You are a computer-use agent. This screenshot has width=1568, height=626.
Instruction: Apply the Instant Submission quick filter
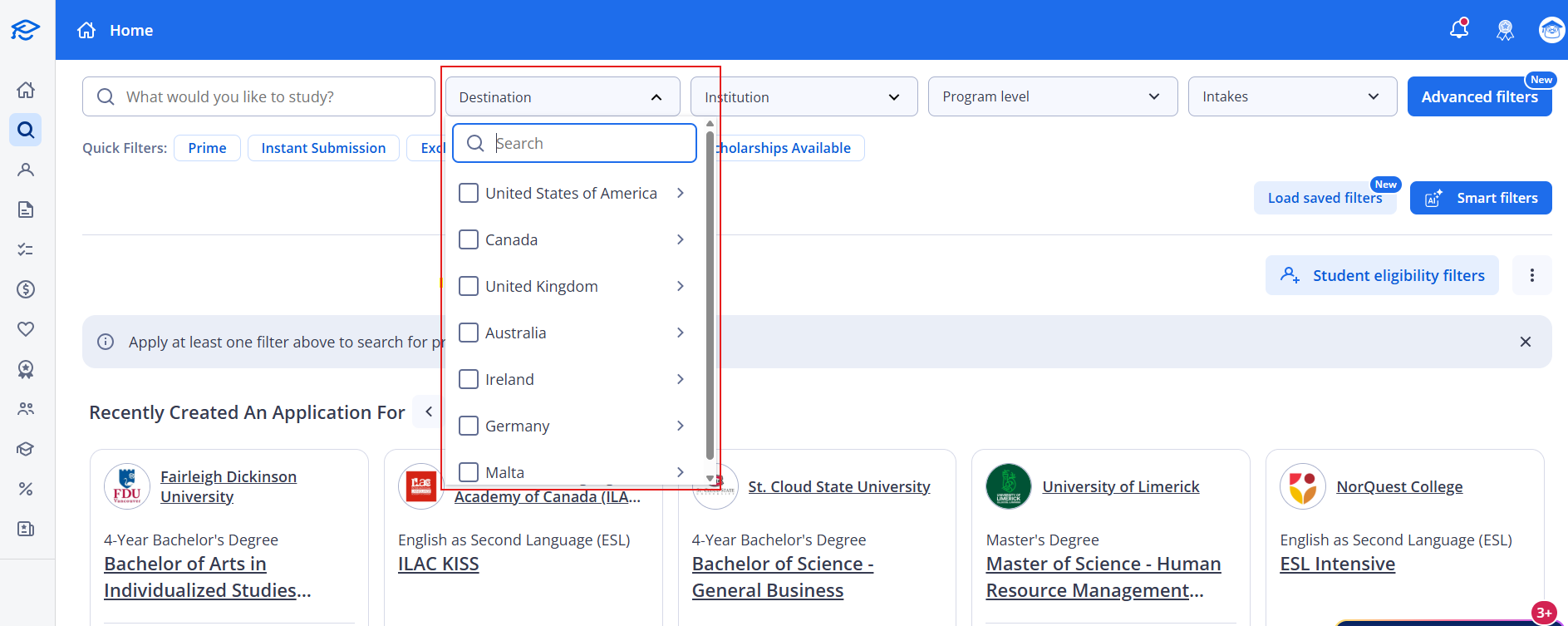[323, 148]
